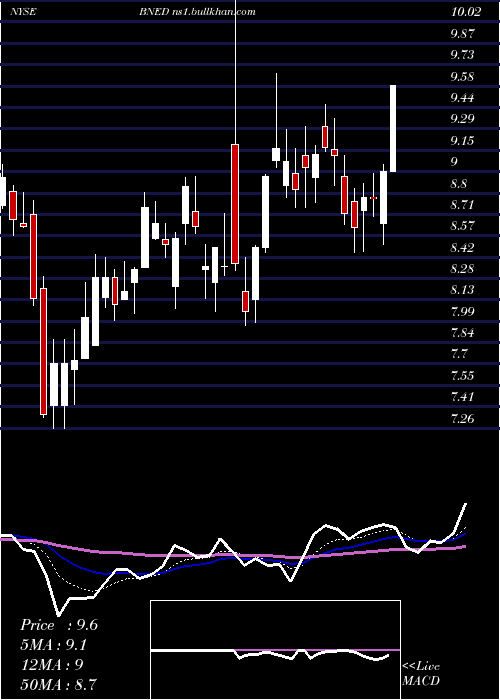
Task: Click the 9.29 price axis label
Action: click(x=462, y=119)
